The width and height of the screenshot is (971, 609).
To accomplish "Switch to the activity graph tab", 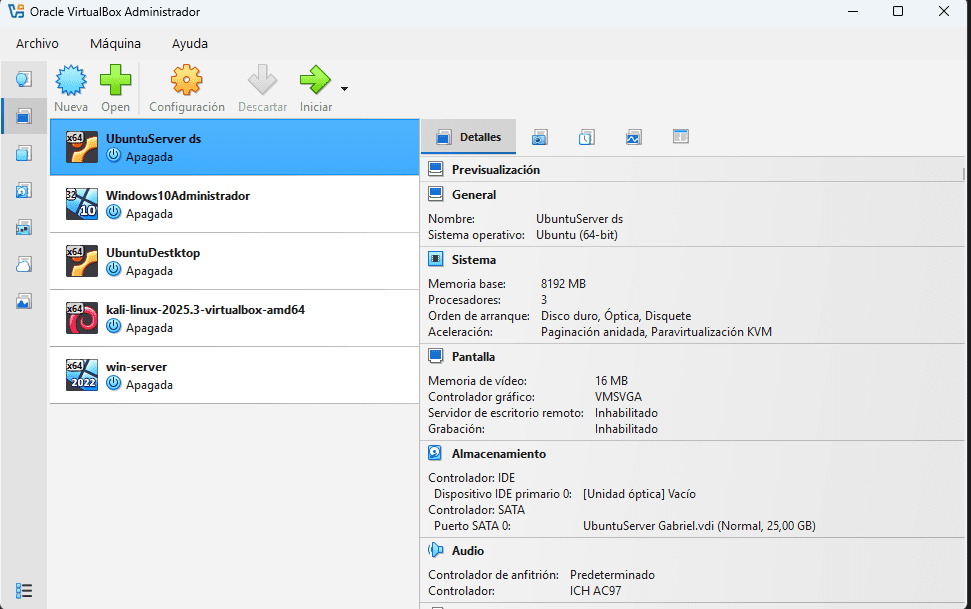I will 634,137.
